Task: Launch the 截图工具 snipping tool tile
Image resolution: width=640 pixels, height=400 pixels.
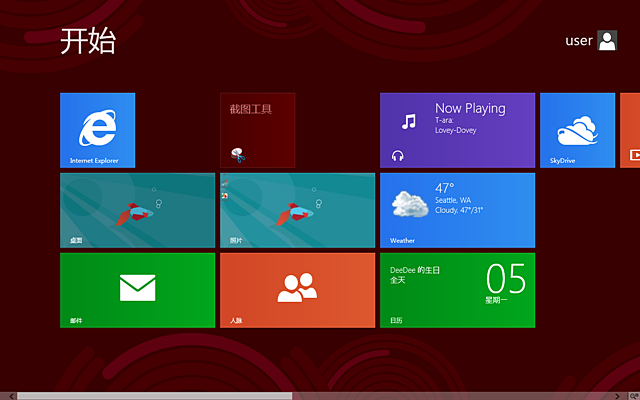Action: tap(258, 130)
